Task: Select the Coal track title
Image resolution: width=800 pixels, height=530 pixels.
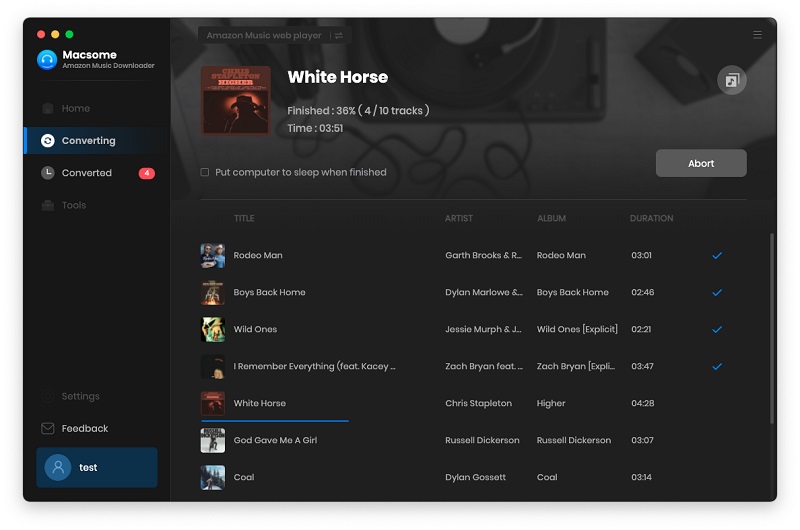Action: click(x=244, y=477)
